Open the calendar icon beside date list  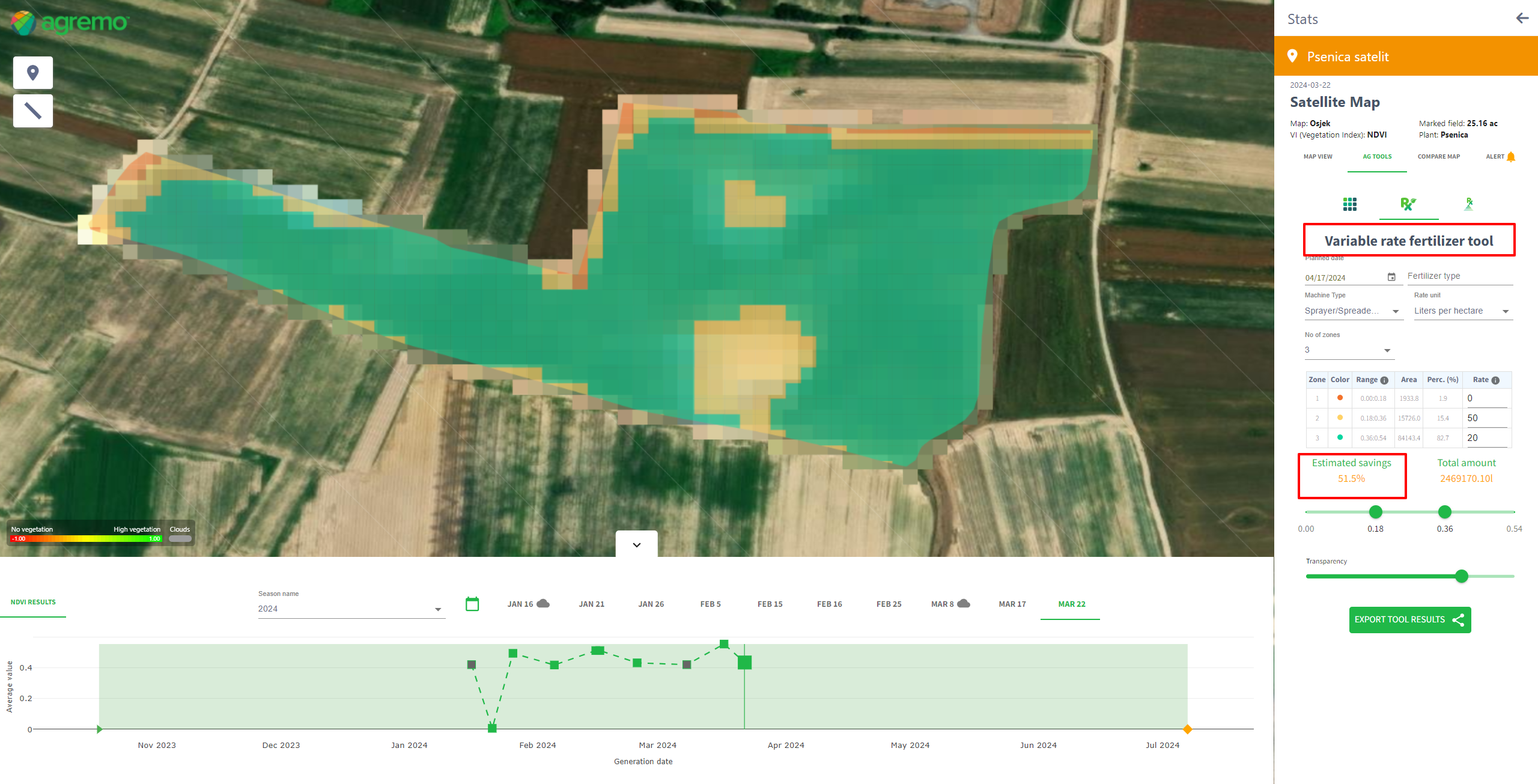(x=472, y=604)
